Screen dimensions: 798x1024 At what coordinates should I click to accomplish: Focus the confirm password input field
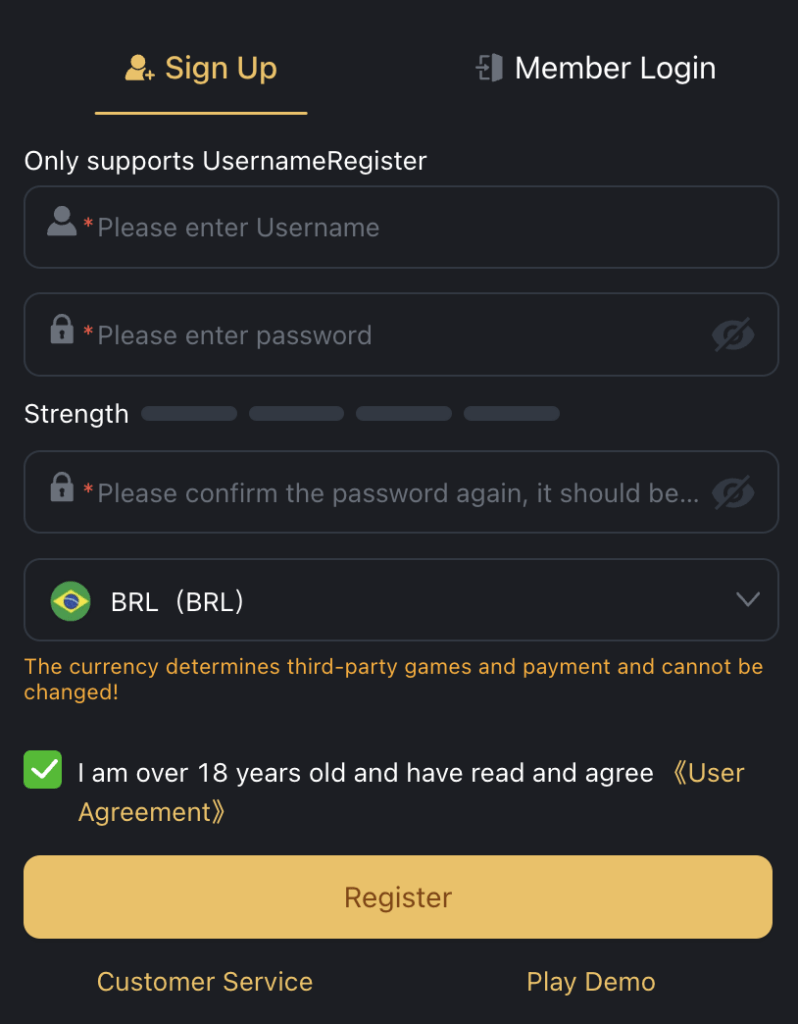point(398,493)
